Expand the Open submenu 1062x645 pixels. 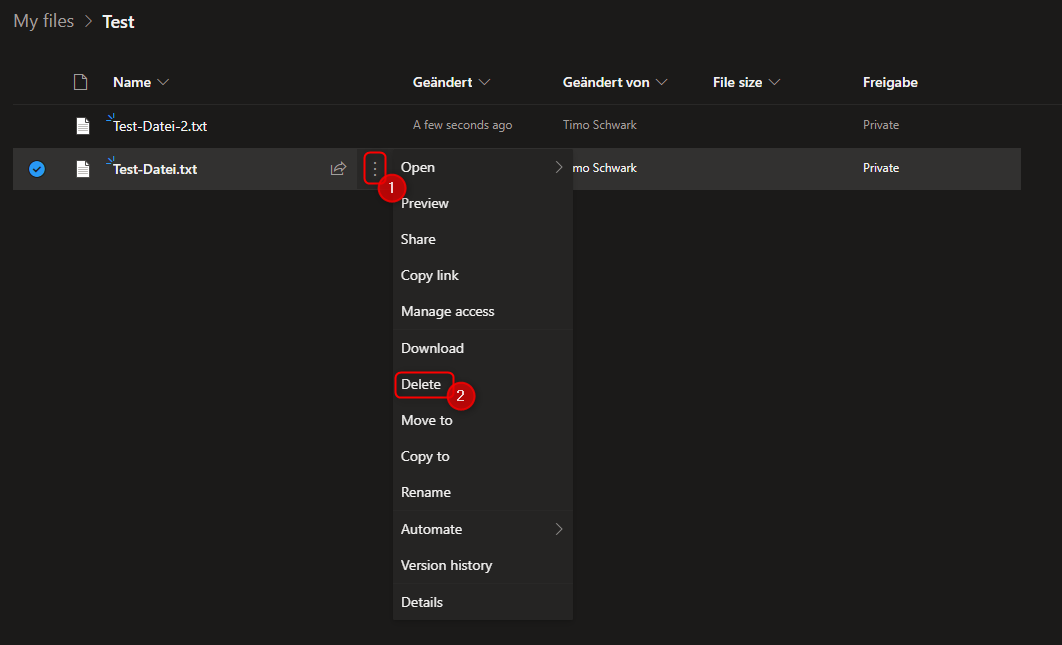tap(559, 167)
